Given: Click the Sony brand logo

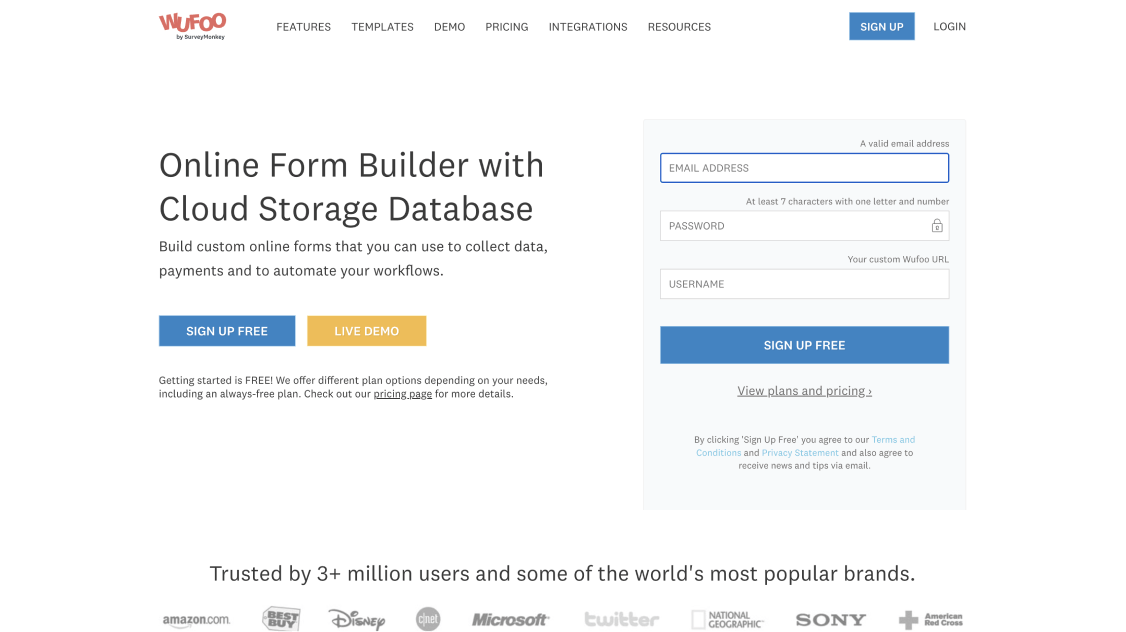Looking at the screenshot, I should pyautogui.click(x=831, y=620).
